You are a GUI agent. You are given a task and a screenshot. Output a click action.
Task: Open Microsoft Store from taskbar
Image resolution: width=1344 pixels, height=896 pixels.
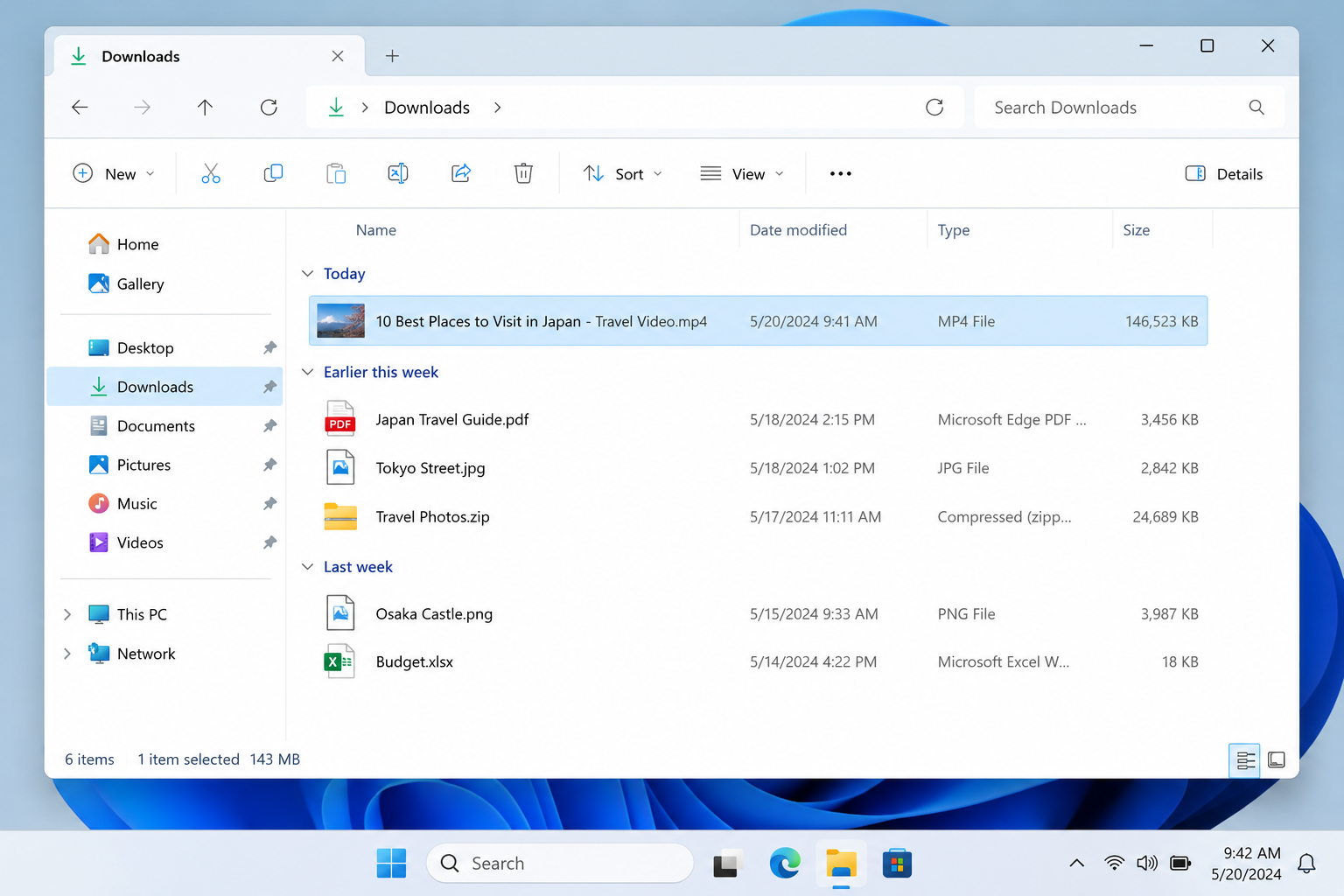897,864
